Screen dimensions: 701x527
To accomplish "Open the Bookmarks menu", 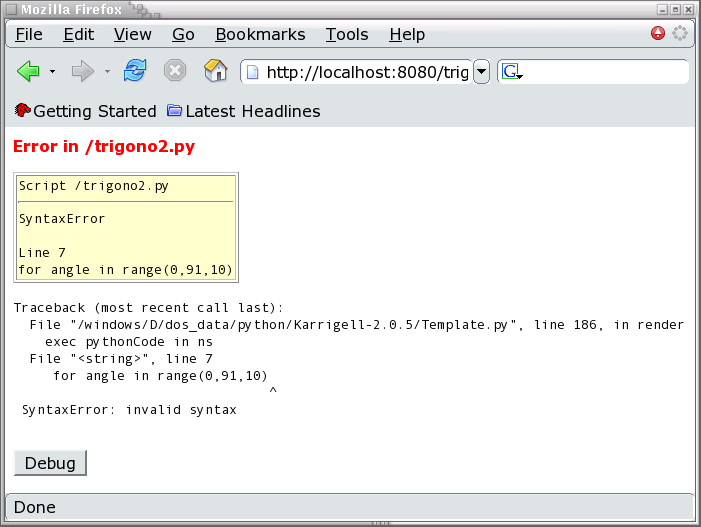I will pos(260,34).
